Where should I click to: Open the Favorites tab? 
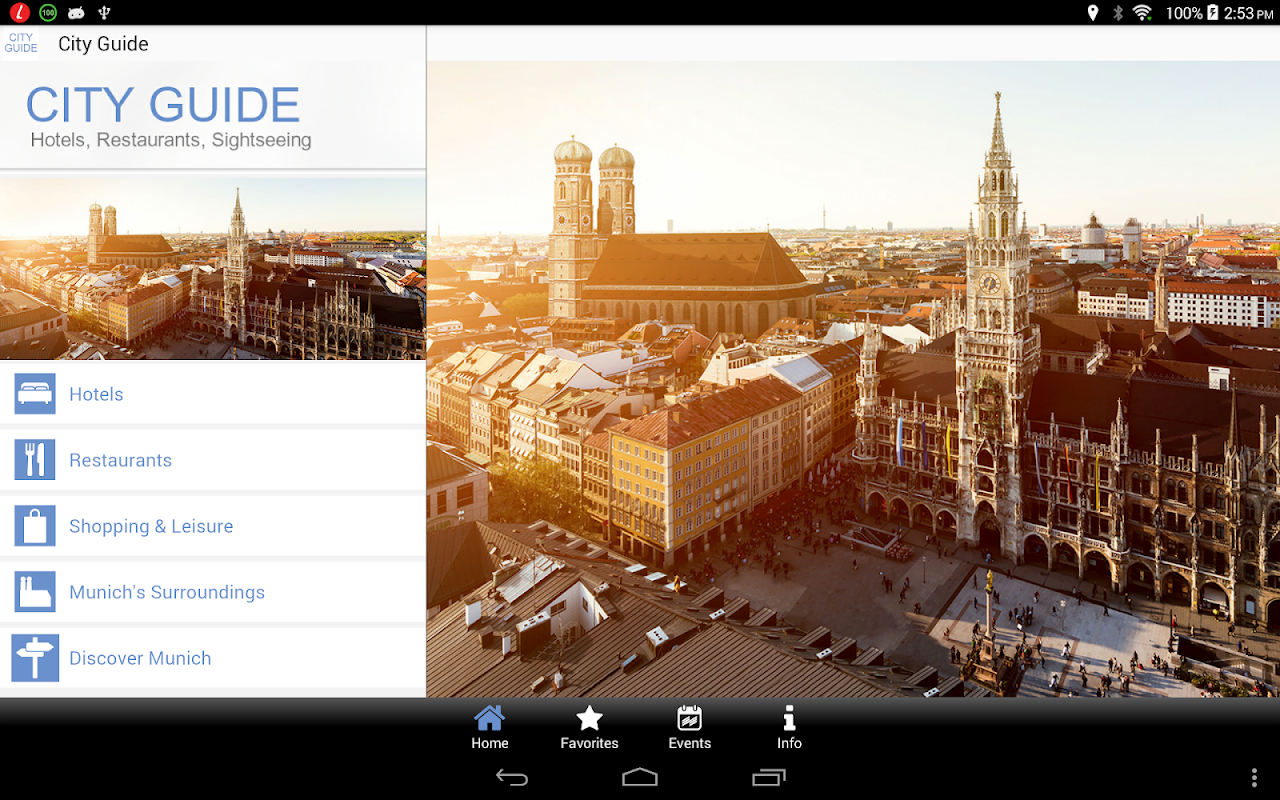click(589, 728)
